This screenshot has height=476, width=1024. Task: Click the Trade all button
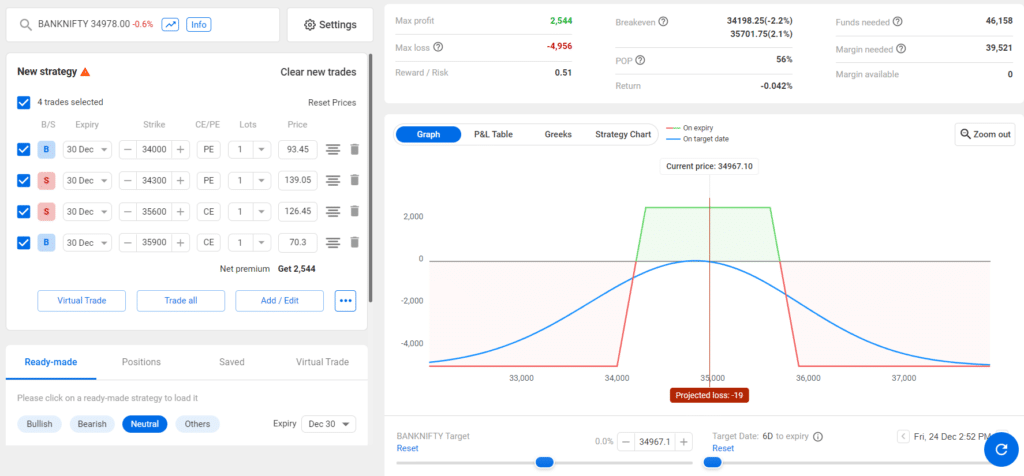(181, 301)
